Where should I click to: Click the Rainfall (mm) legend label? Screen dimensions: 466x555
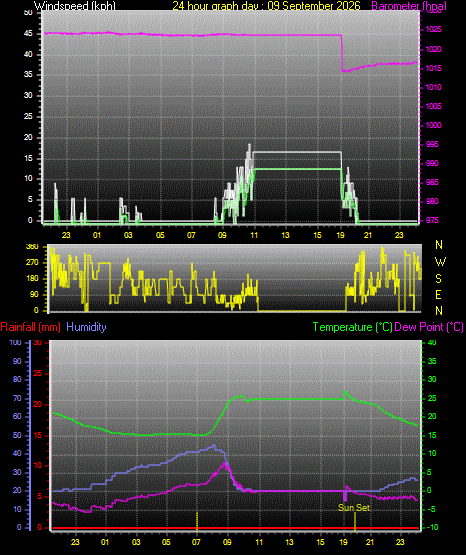(30, 327)
